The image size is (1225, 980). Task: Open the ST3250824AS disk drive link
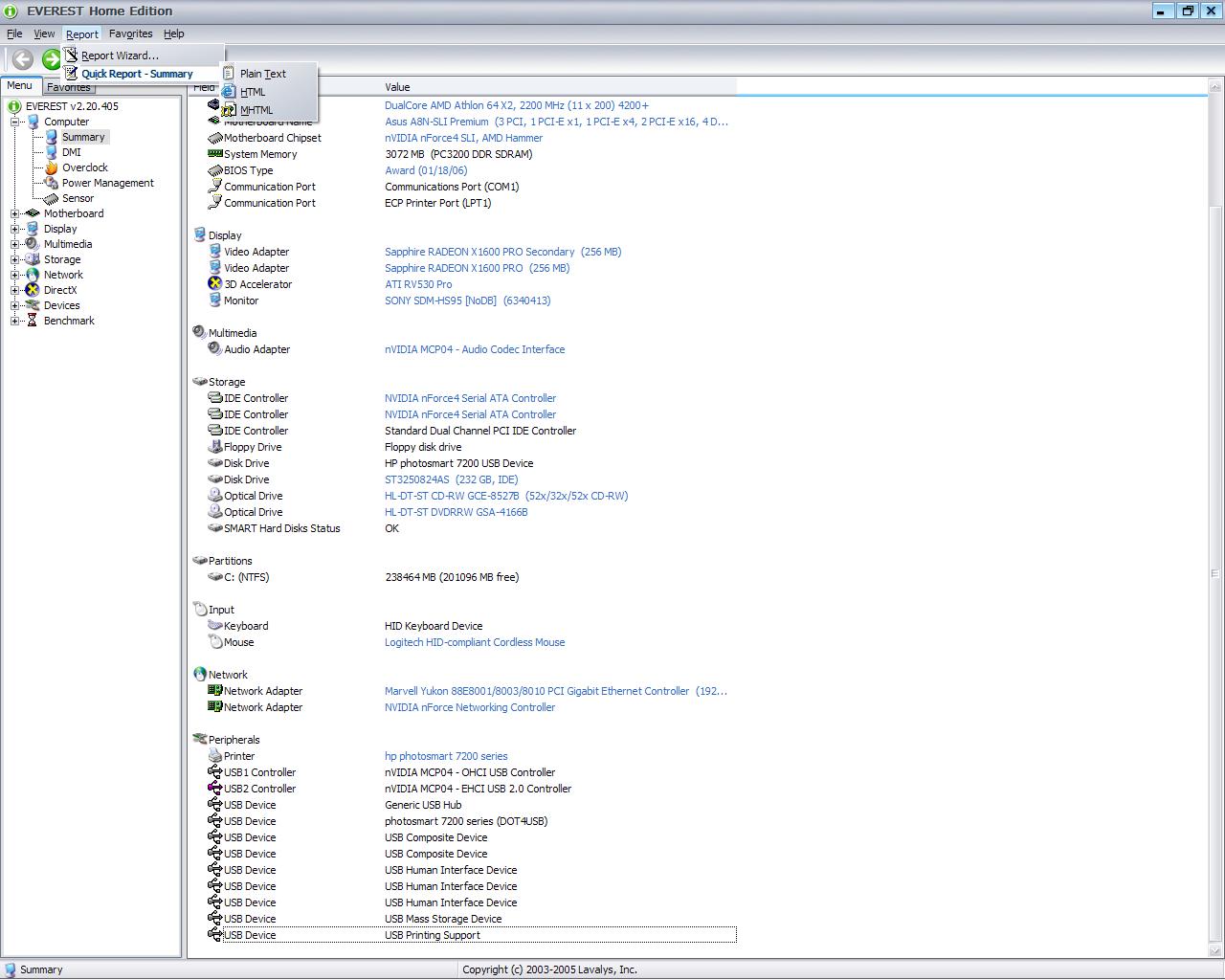pyautogui.click(x=451, y=479)
